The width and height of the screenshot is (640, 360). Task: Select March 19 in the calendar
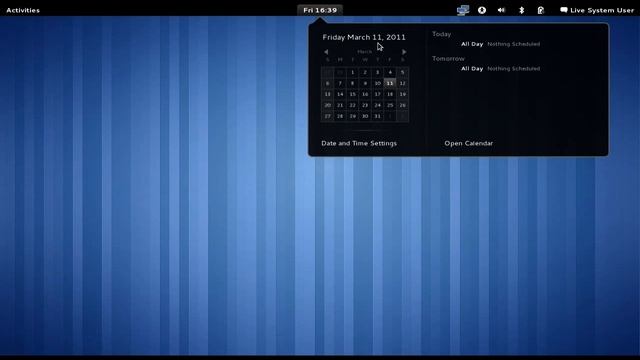[x=402, y=94]
